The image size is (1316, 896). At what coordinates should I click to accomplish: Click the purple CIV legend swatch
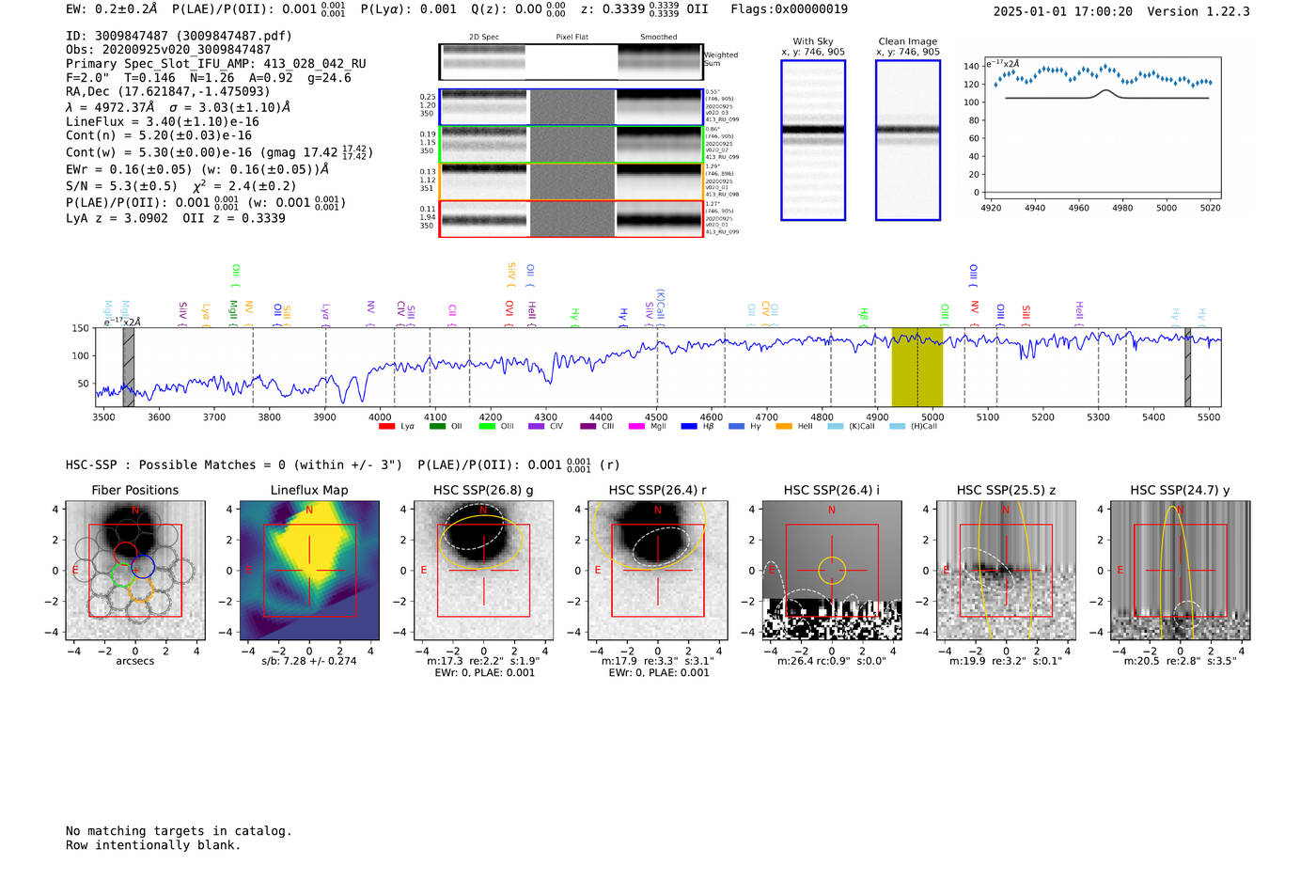(x=537, y=427)
